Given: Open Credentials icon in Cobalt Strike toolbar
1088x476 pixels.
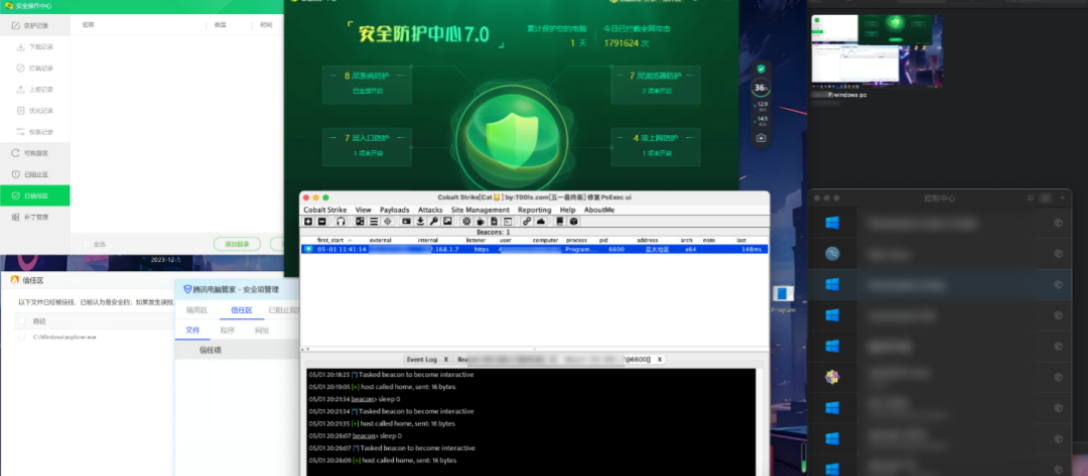Looking at the screenshot, I should (406, 221).
